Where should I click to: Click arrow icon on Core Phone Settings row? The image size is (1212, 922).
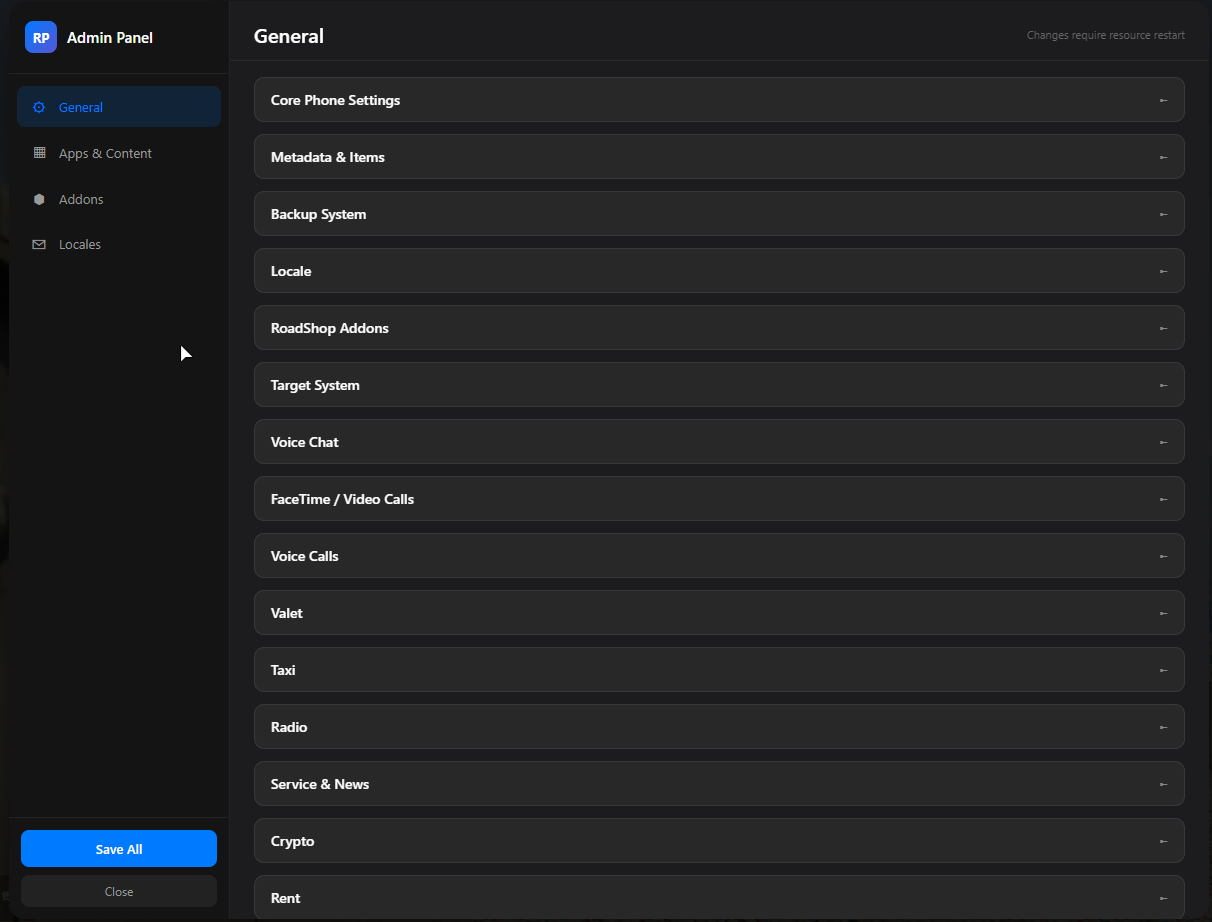1163,100
